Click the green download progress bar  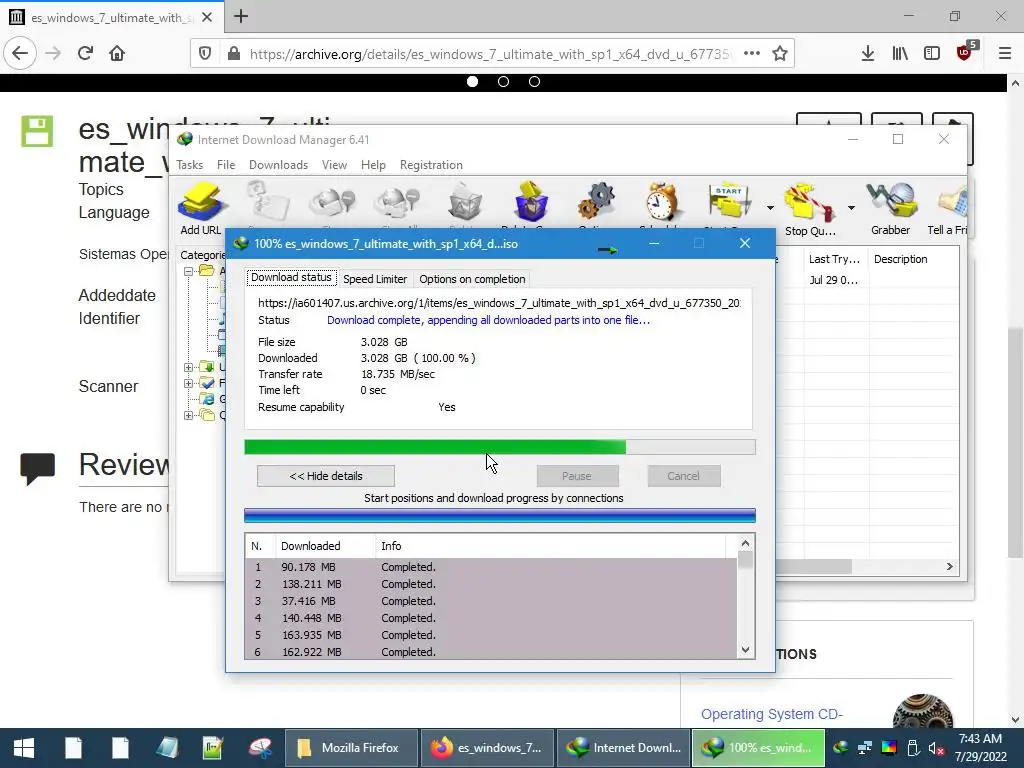coord(500,447)
